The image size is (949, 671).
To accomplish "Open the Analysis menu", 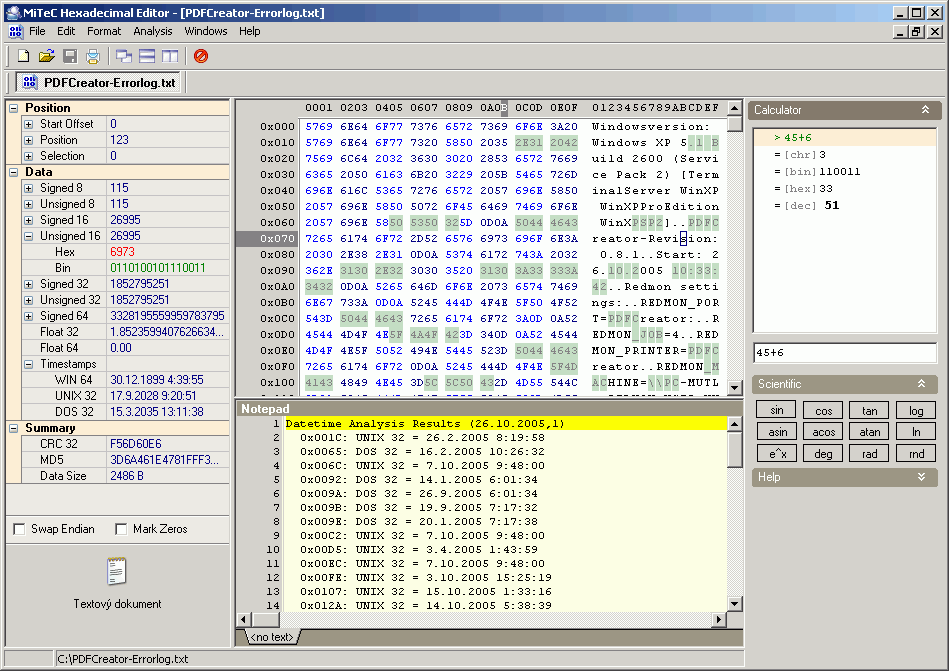I will [x=153, y=31].
